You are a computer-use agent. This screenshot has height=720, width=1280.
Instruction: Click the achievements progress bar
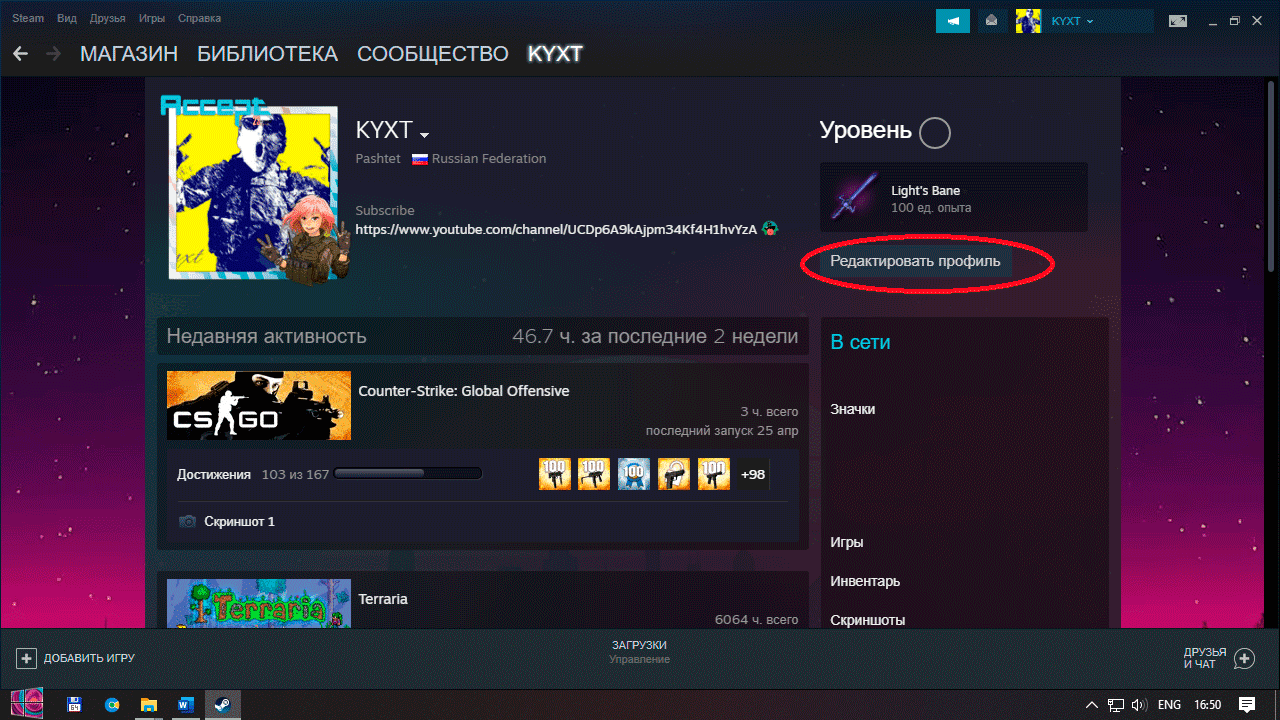(408, 472)
